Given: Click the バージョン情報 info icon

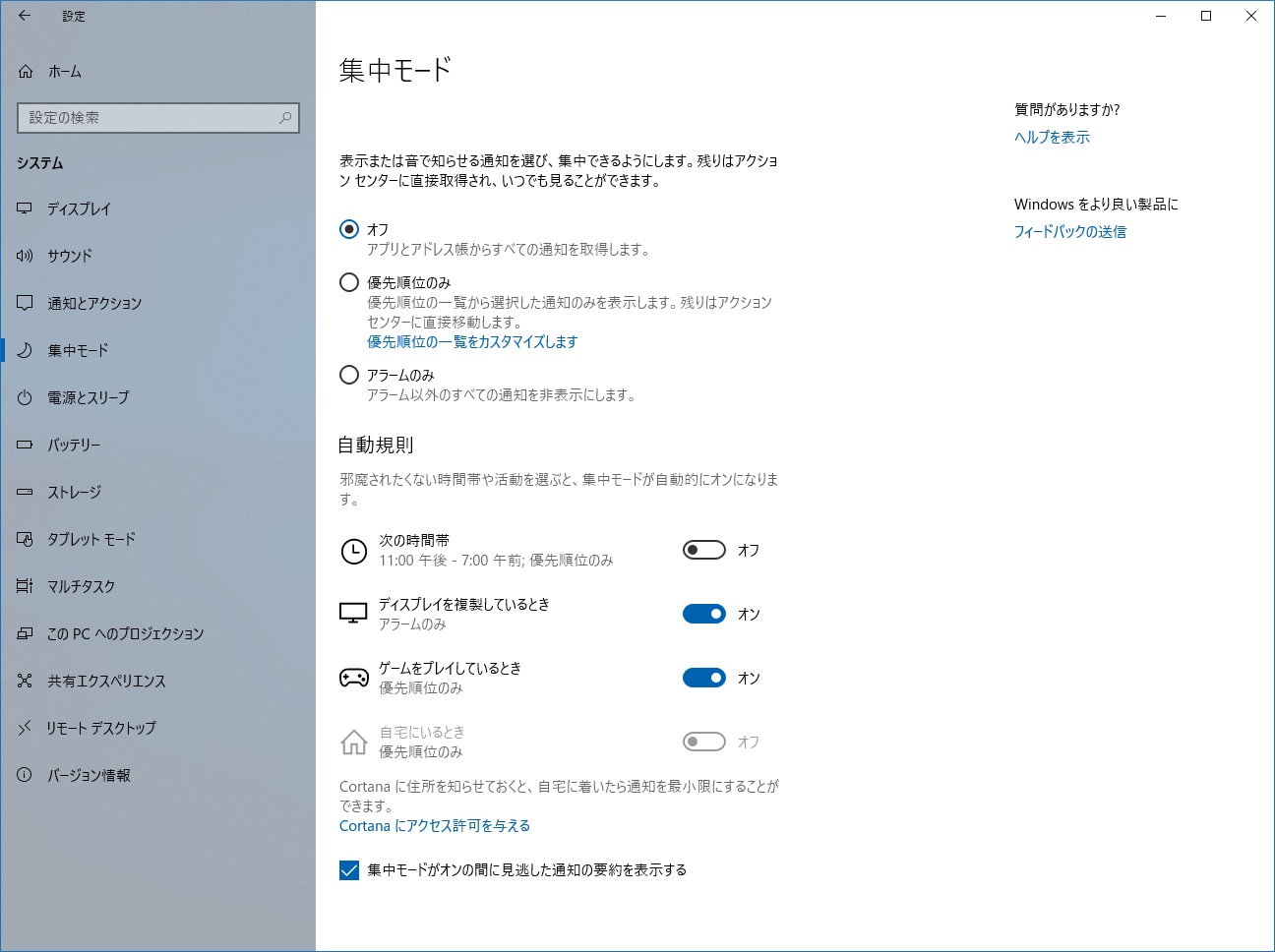Looking at the screenshot, I should point(25,775).
